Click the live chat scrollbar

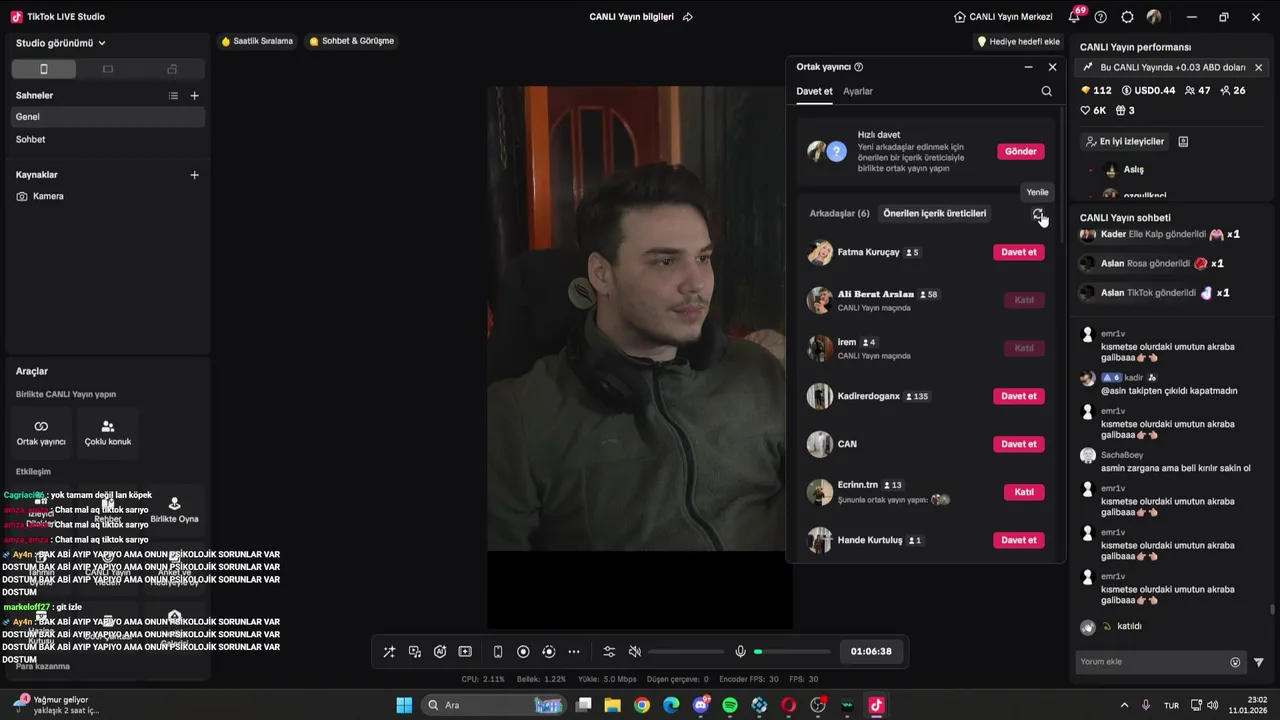point(1272,610)
